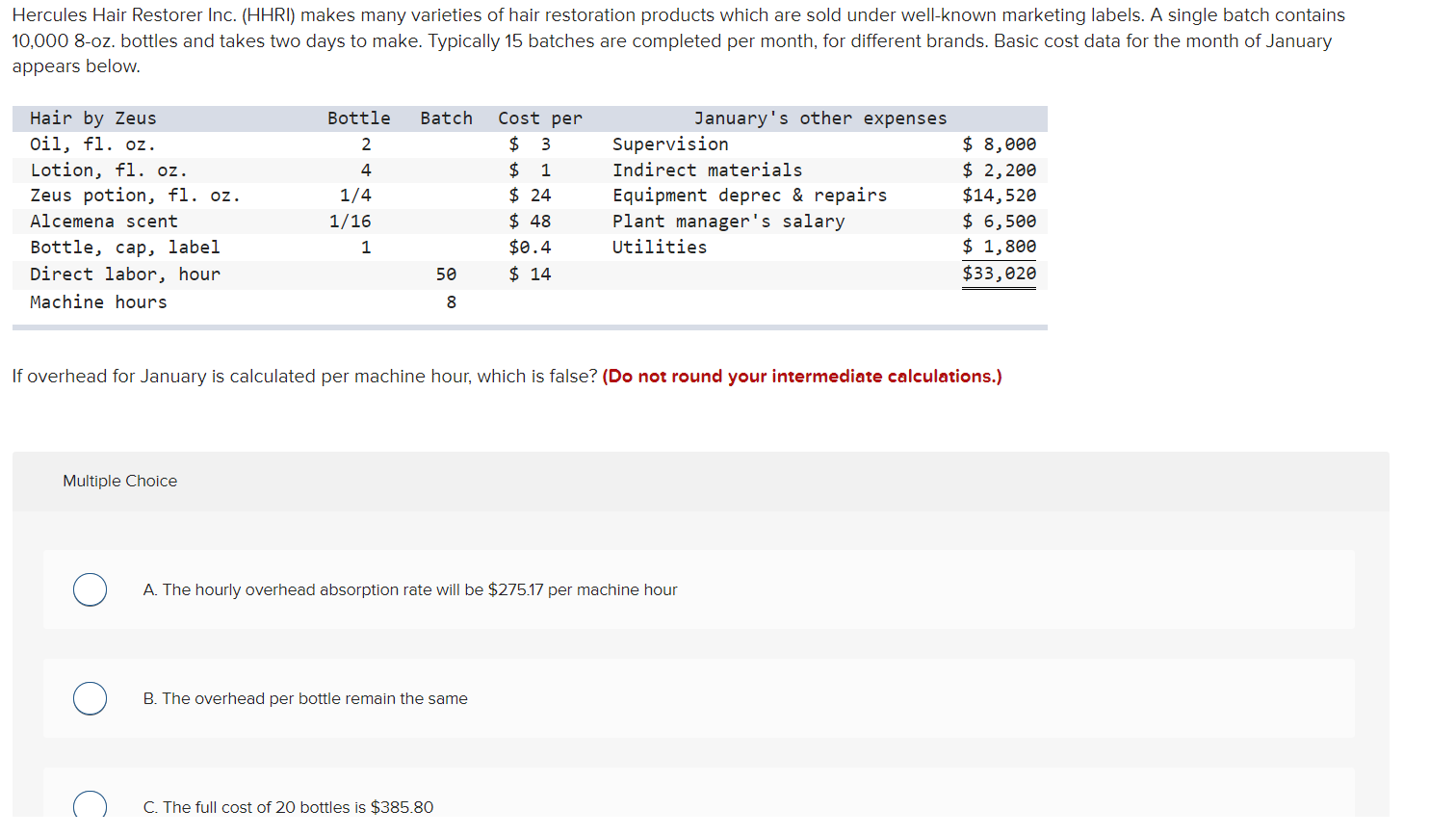Click the 'Multiple Choice' heading
The height and width of the screenshot is (836, 1456).
[x=120, y=481]
